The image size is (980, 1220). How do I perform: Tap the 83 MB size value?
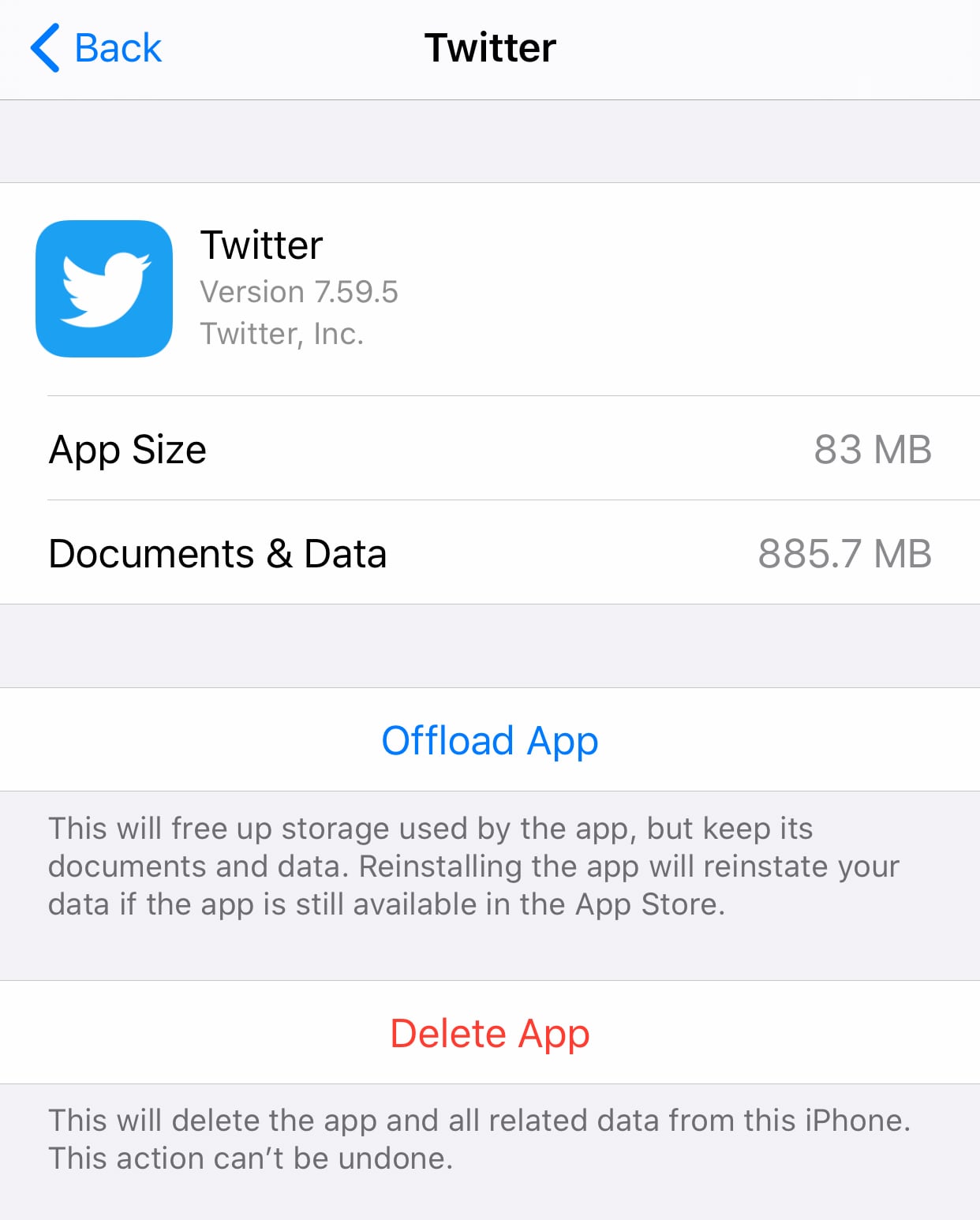[x=873, y=450]
